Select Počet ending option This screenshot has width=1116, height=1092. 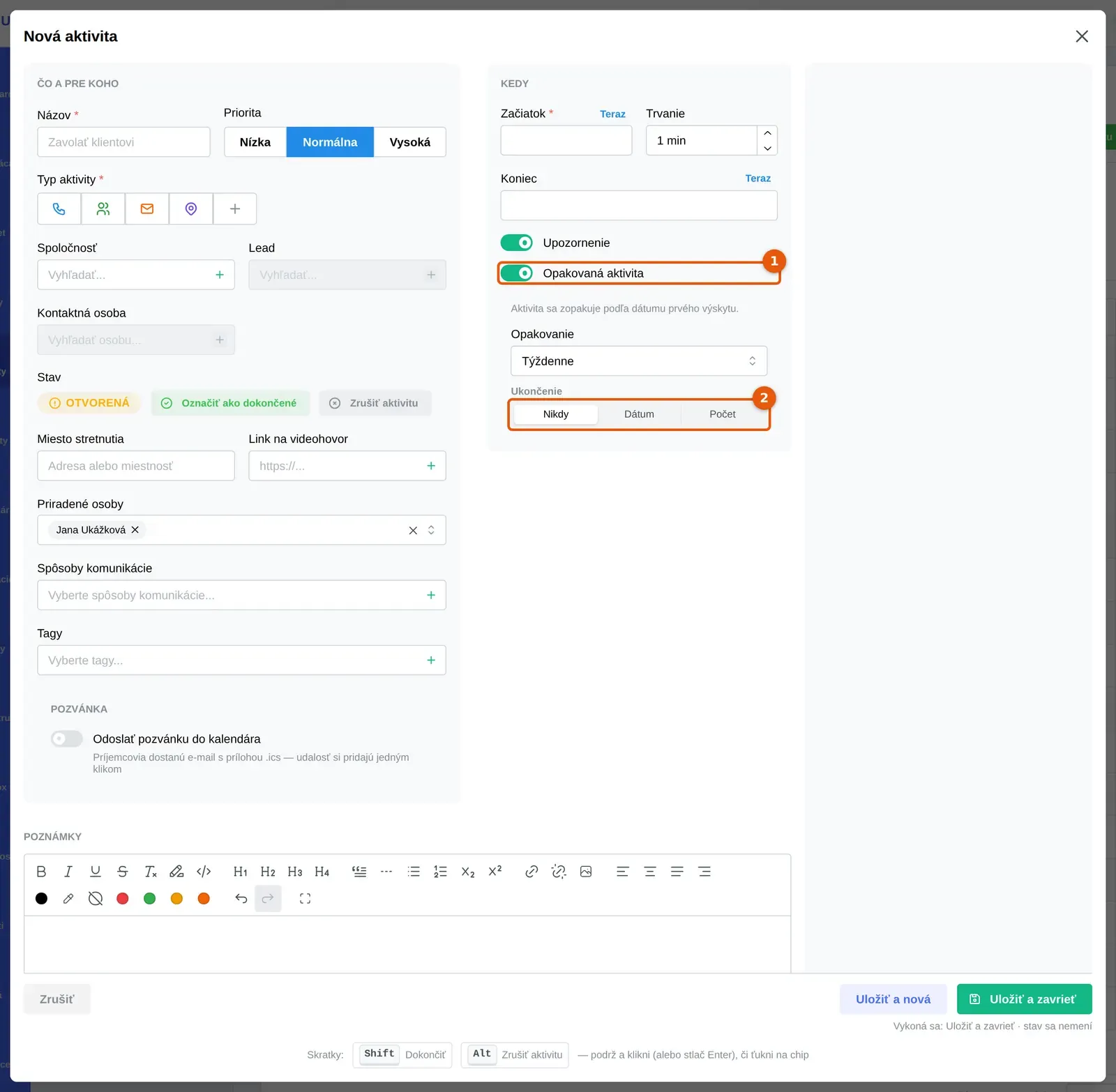723,414
